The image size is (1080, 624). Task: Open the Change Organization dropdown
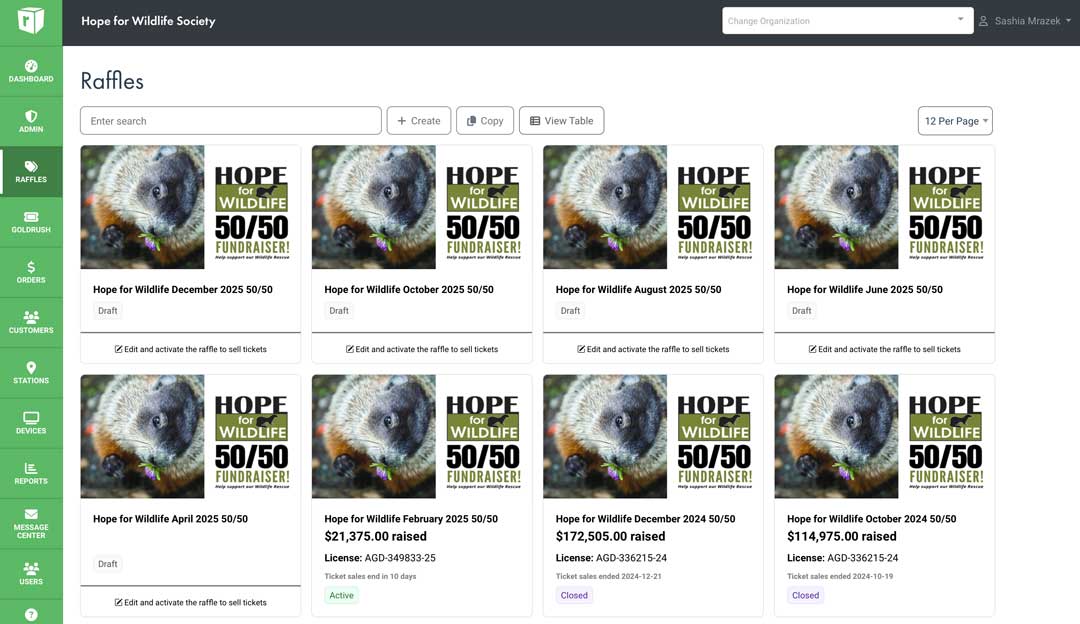[x=847, y=20]
